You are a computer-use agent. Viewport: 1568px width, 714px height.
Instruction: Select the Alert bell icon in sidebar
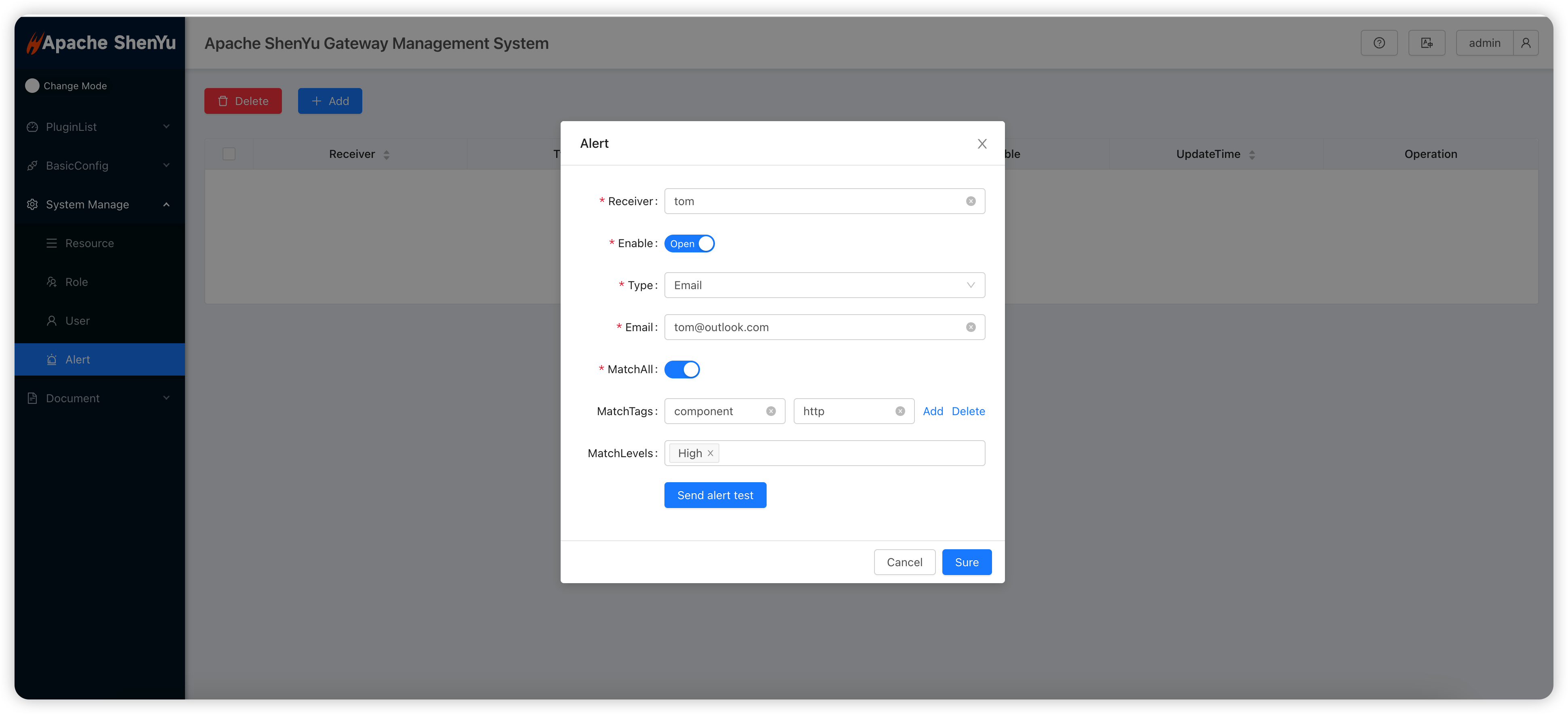[52, 359]
